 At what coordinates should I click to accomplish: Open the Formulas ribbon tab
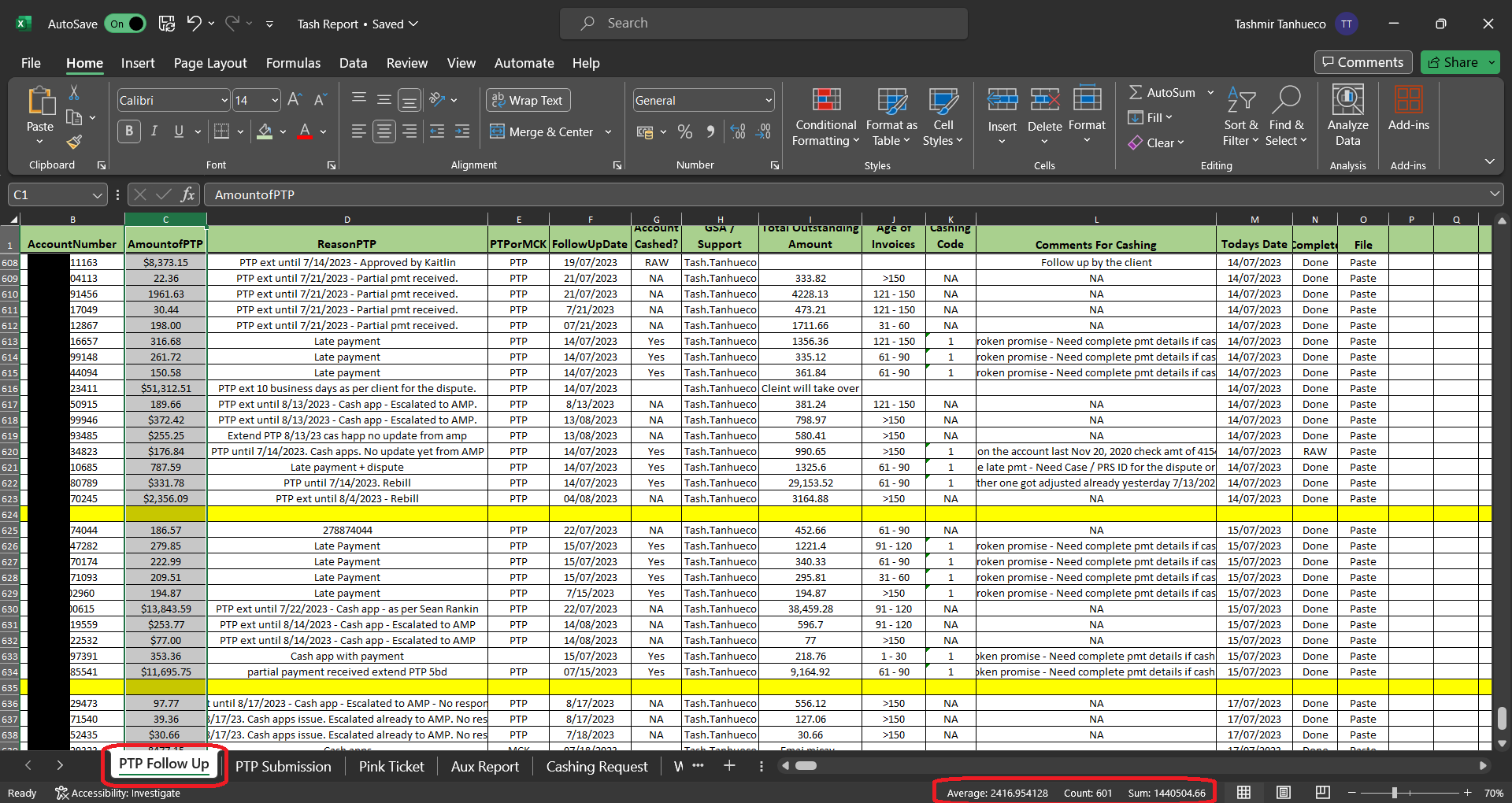click(x=293, y=63)
